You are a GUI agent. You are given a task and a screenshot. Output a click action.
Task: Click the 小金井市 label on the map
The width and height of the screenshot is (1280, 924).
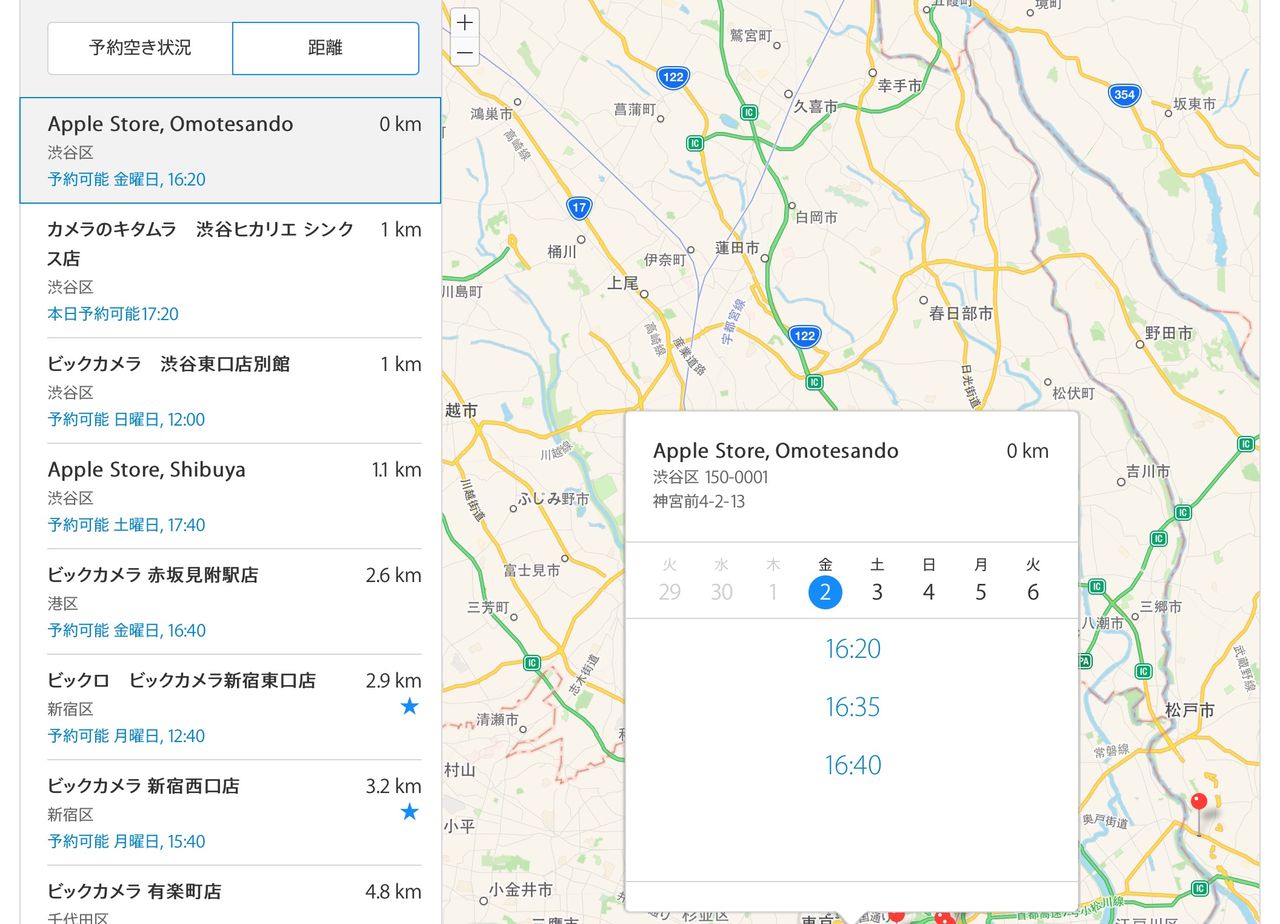point(521,889)
